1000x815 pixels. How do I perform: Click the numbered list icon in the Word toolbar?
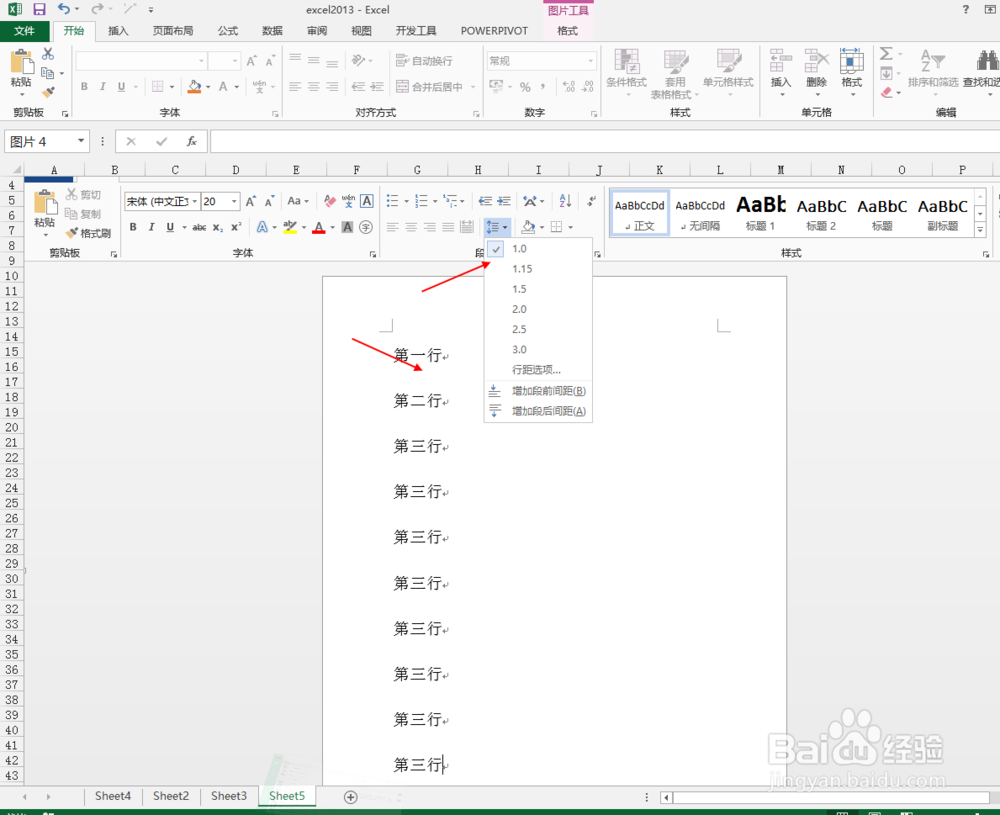[421, 201]
